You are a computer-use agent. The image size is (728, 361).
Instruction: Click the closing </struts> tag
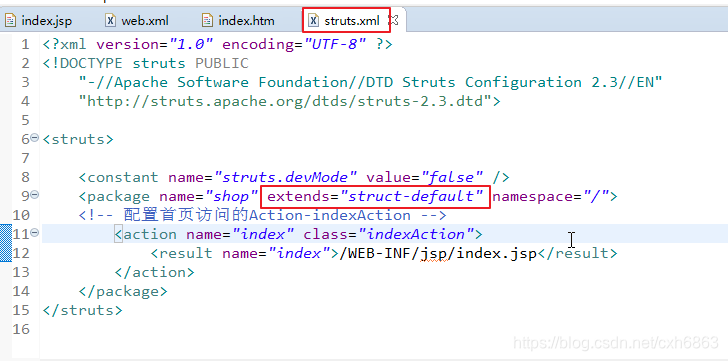pyautogui.click(x=83, y=310)
